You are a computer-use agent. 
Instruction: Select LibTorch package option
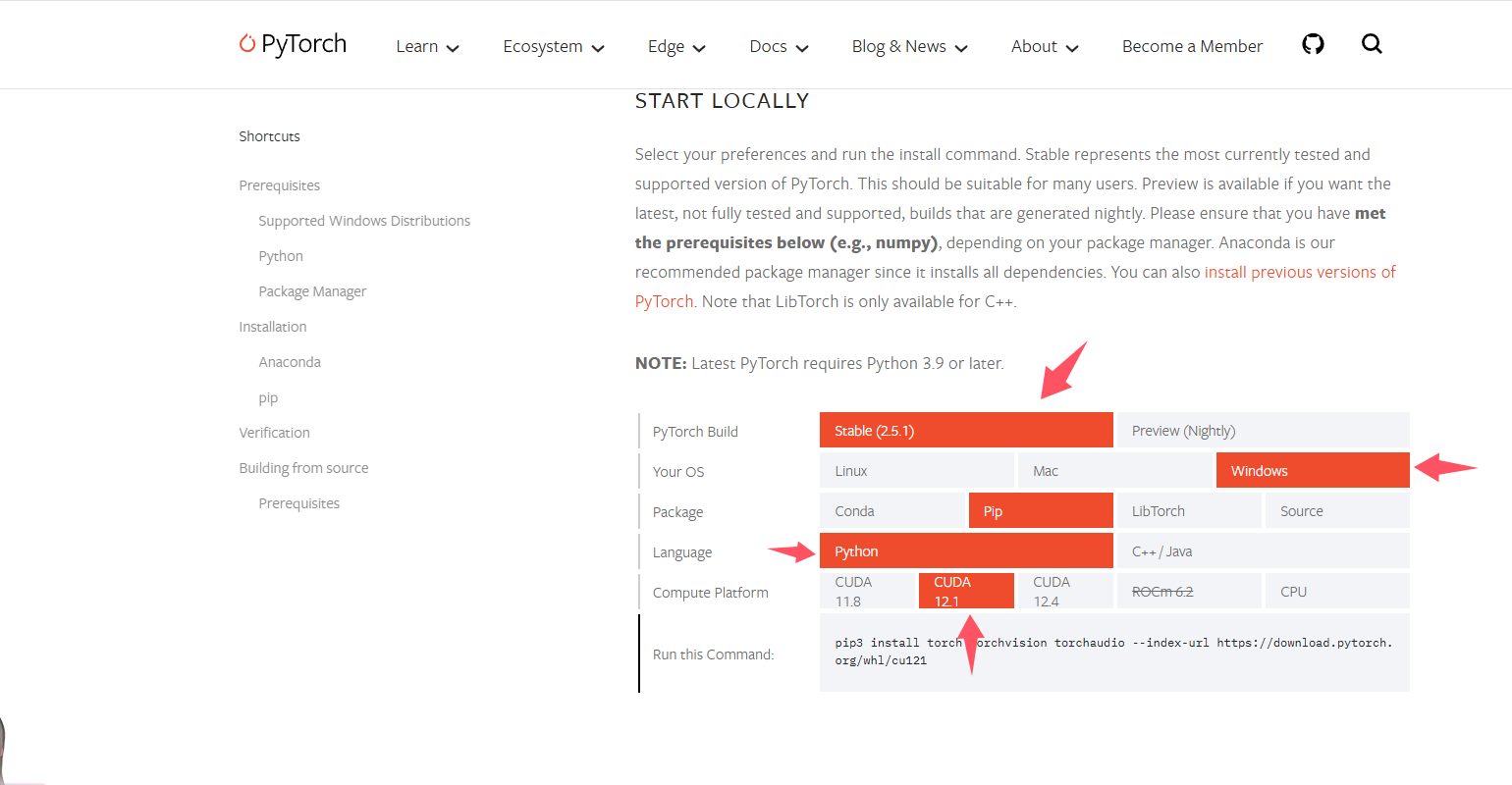(x=1189, y=510)
